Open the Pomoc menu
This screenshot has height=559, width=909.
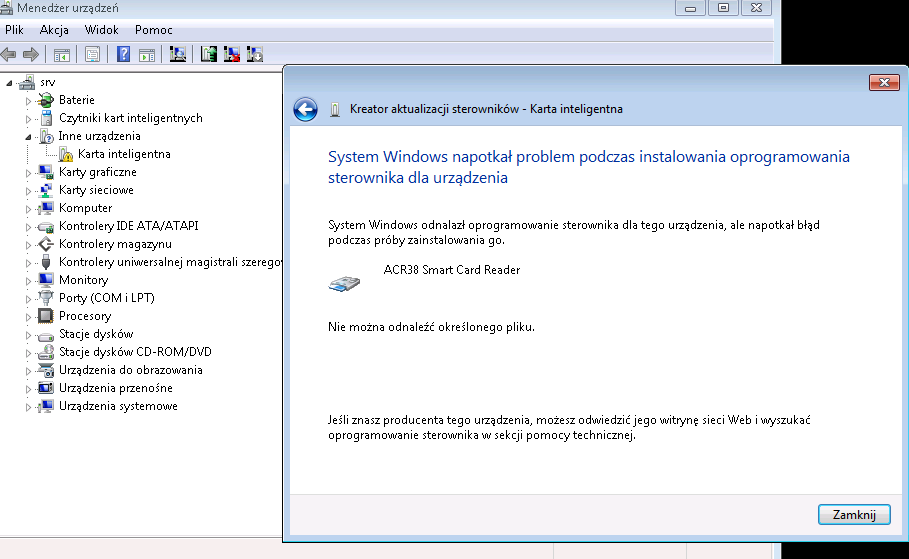pyautogui.click(x=154, y=30)
